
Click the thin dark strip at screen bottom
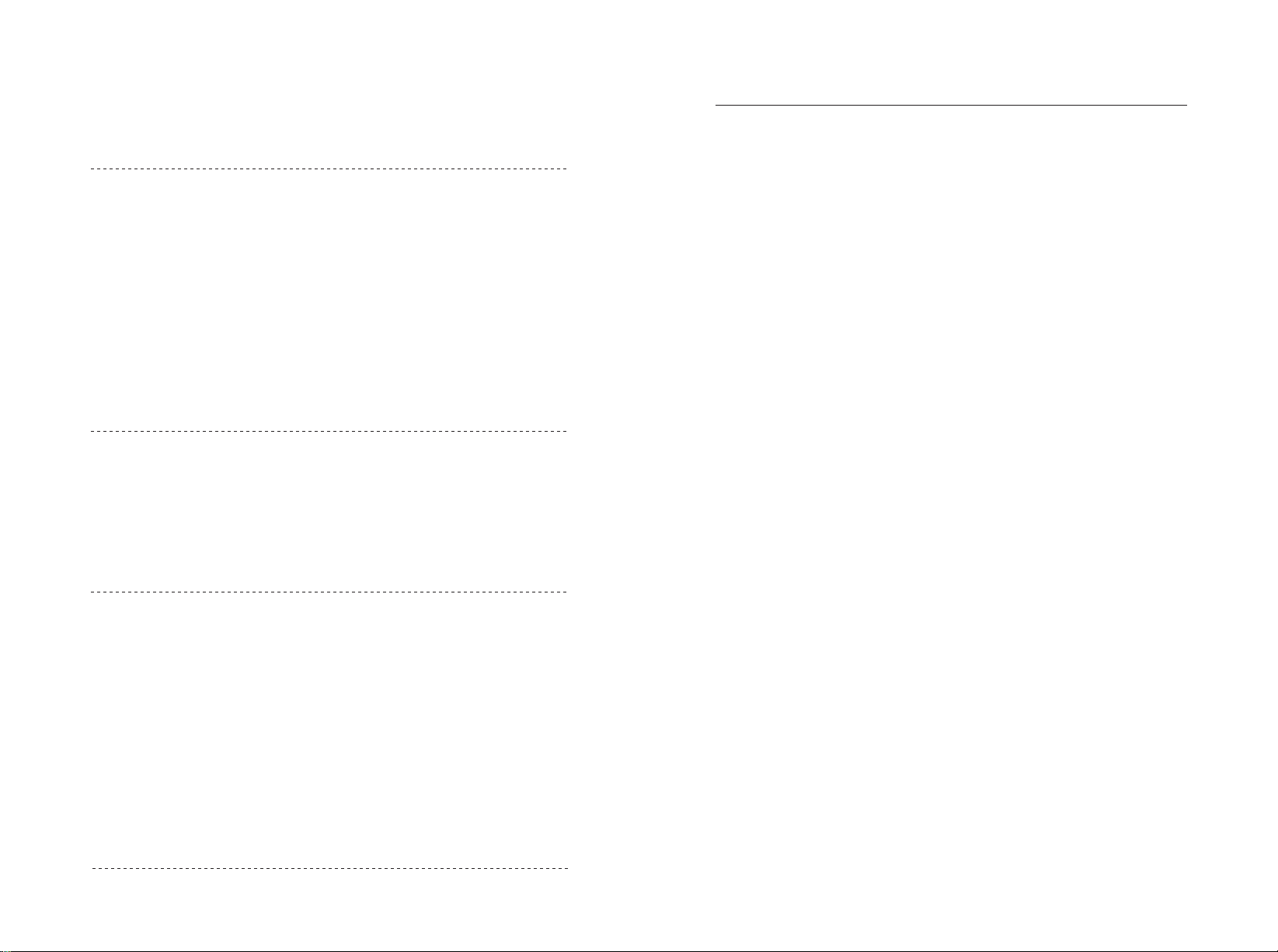point(639,950)
